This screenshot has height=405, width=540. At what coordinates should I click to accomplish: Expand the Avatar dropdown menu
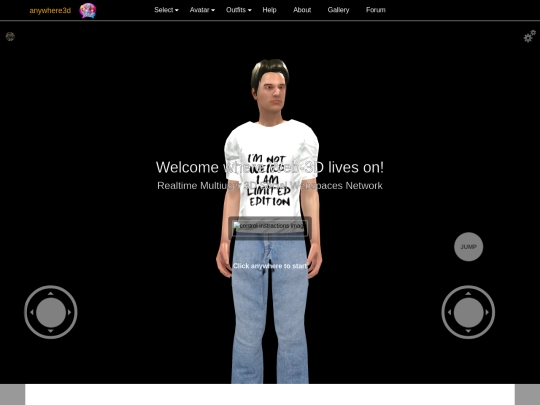202,10
